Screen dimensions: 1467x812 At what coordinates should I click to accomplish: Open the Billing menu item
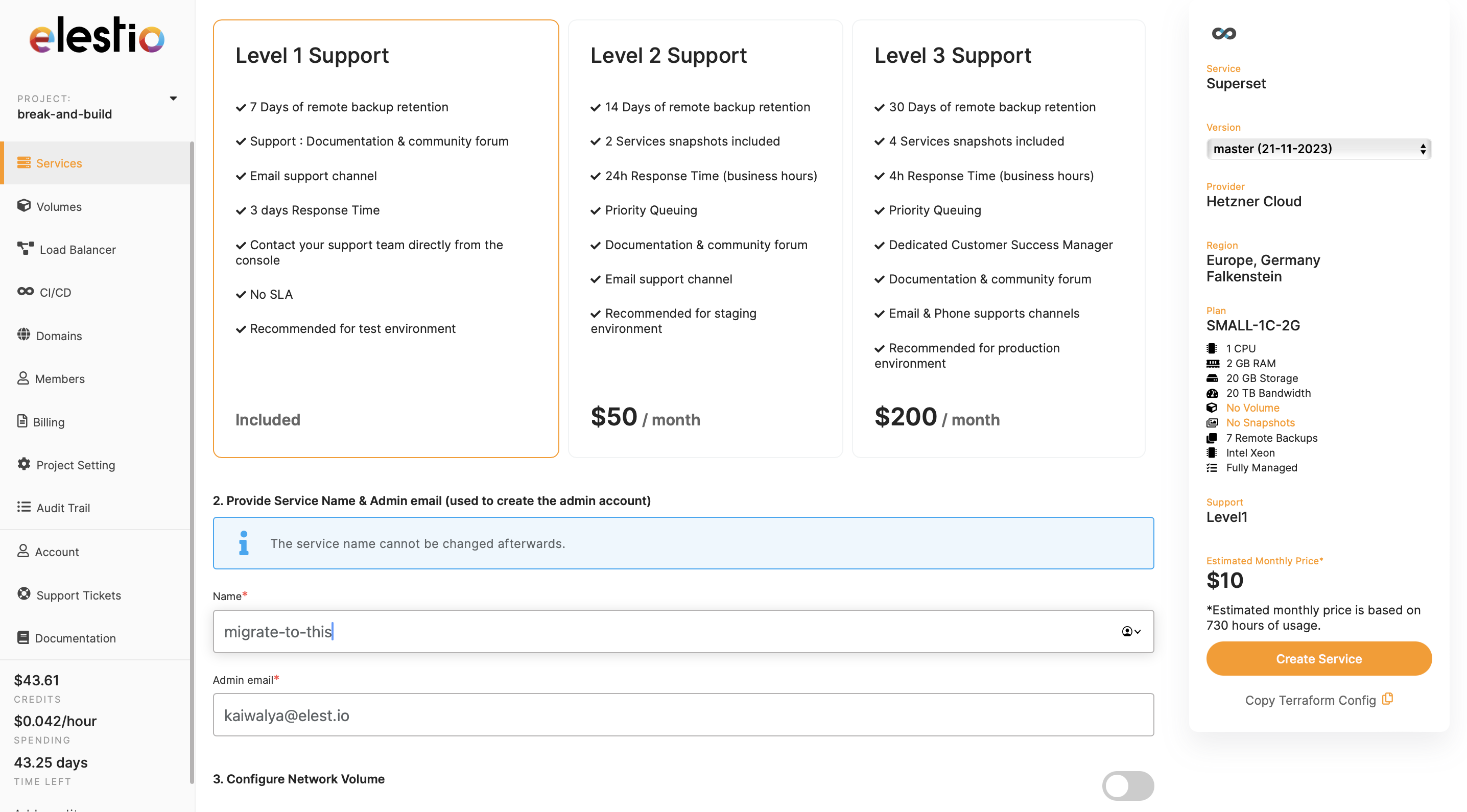coord(49,422)
